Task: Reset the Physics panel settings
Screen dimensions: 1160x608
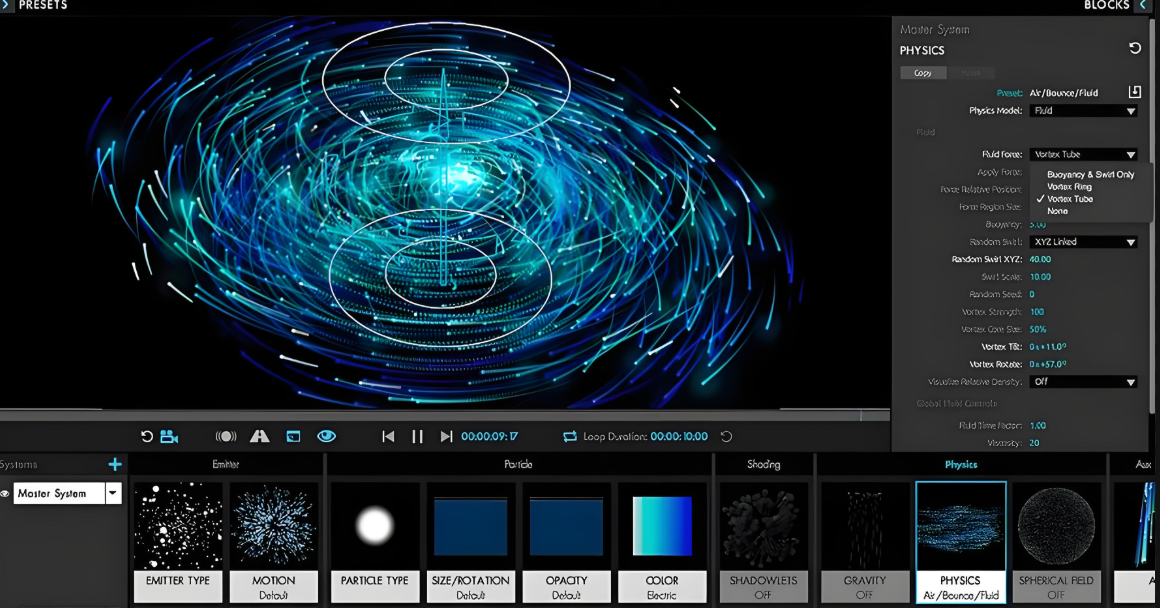Action: [x=1134, y=48]
